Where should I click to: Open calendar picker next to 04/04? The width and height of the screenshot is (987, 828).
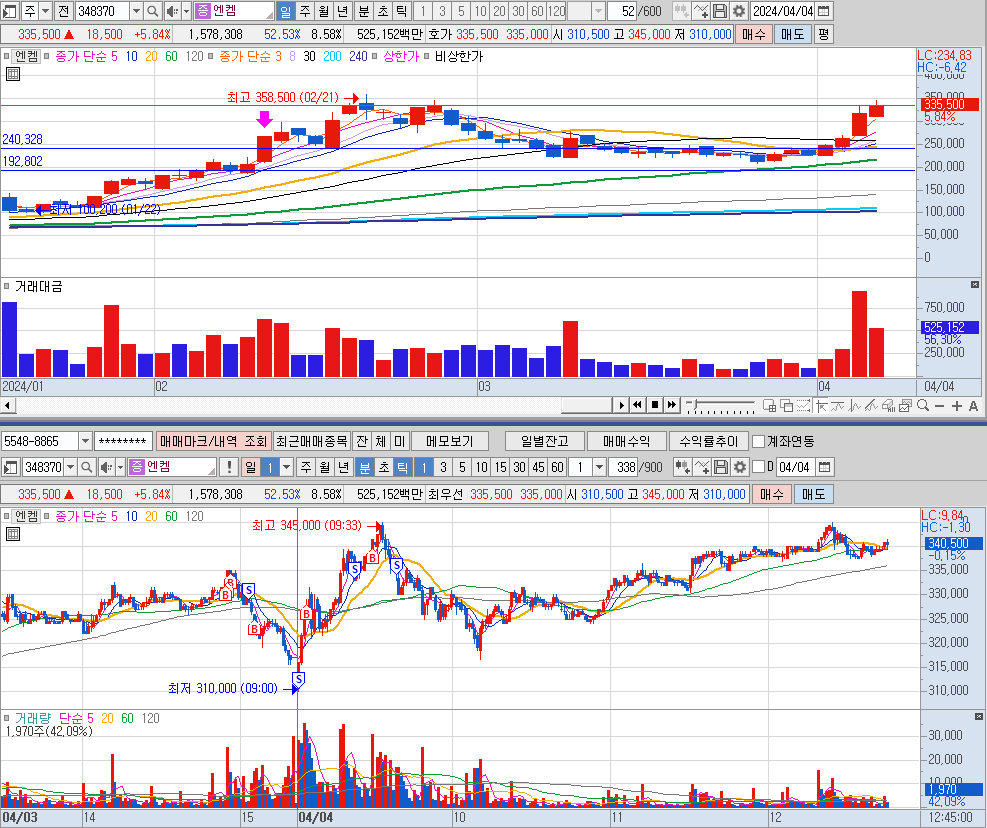click(x=825, y=467)
